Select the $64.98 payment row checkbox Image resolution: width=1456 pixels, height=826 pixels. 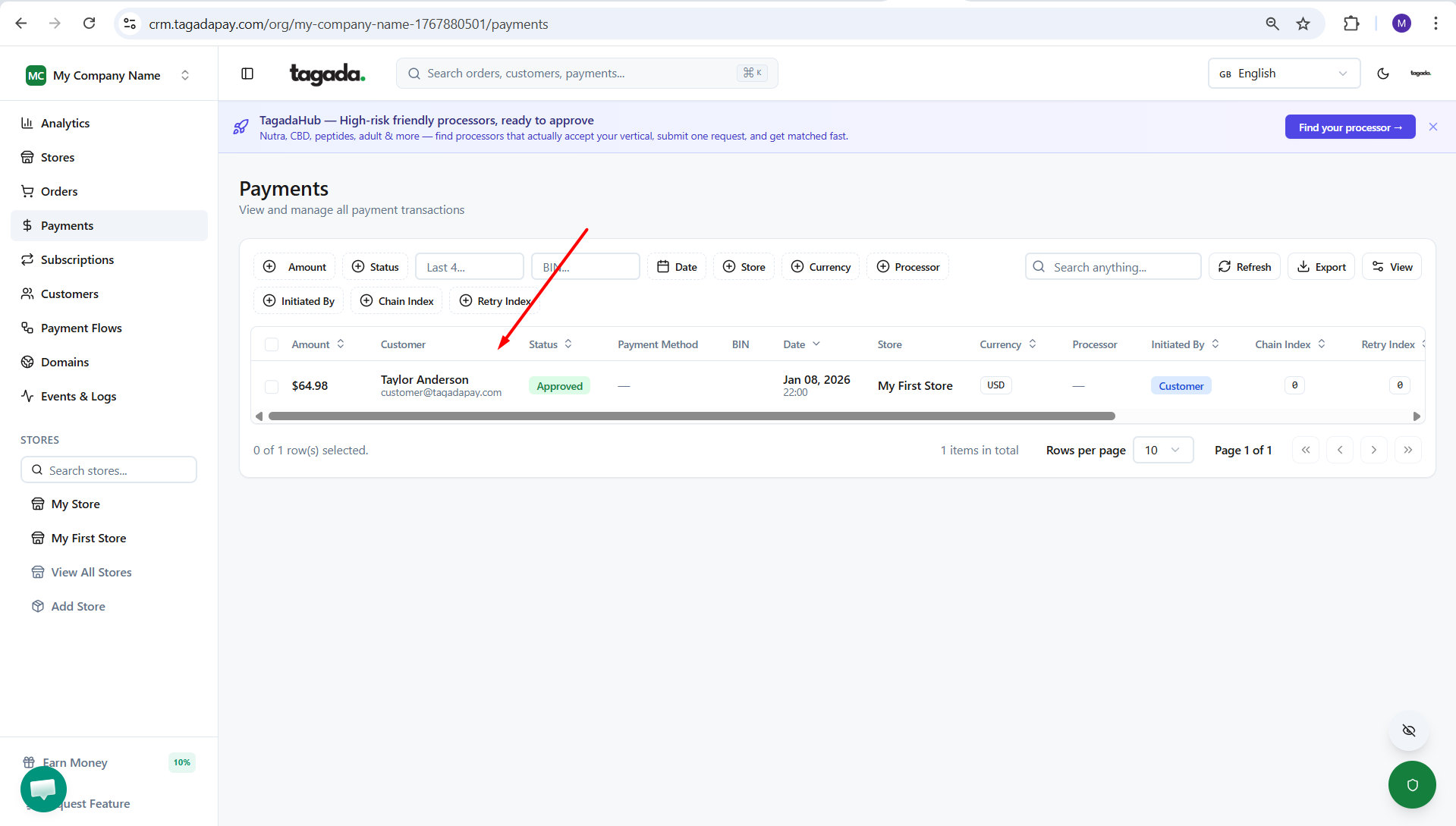click(272, 386)
